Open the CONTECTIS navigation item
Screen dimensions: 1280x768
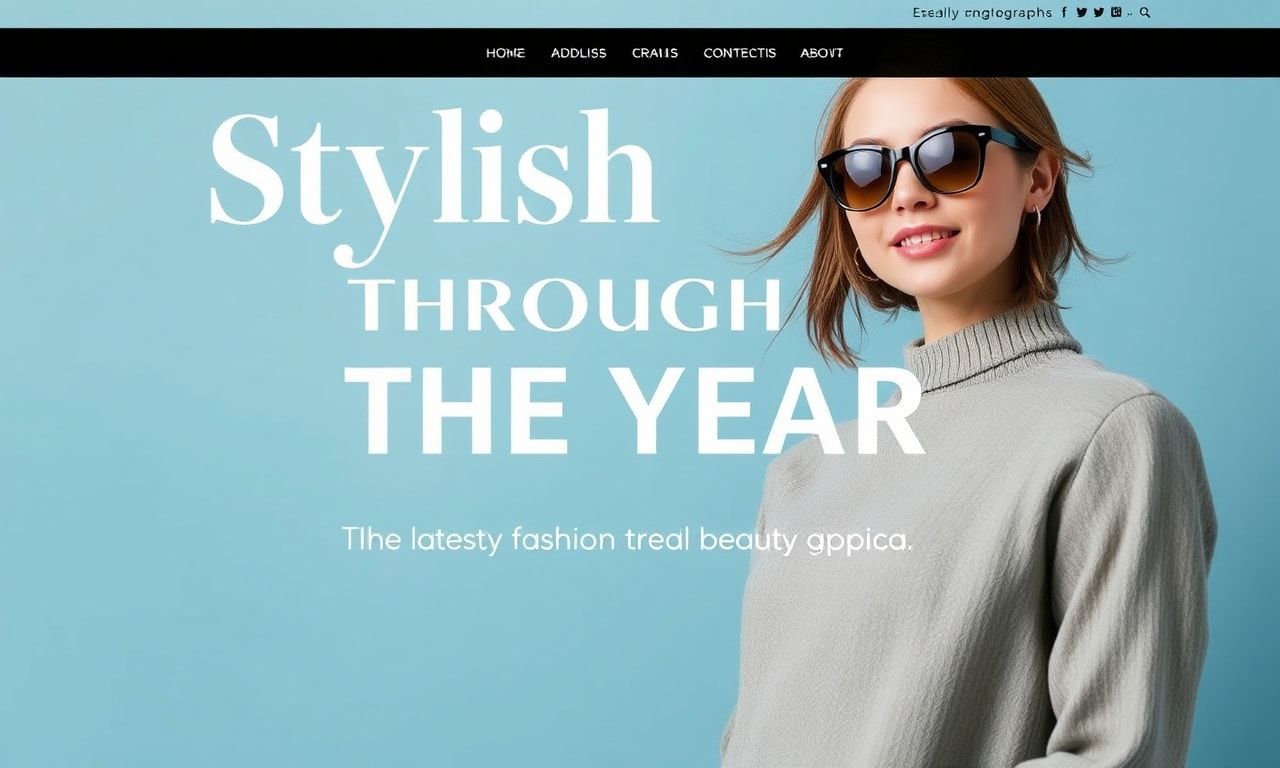pos(739,53)
